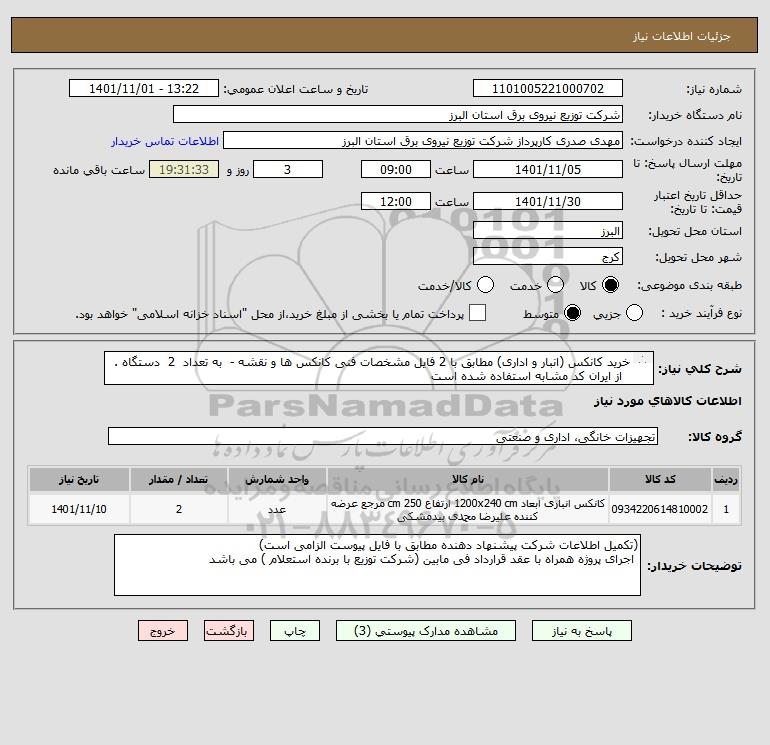
Task: Click the واحد شمارش column header
Action: point(277,479)
